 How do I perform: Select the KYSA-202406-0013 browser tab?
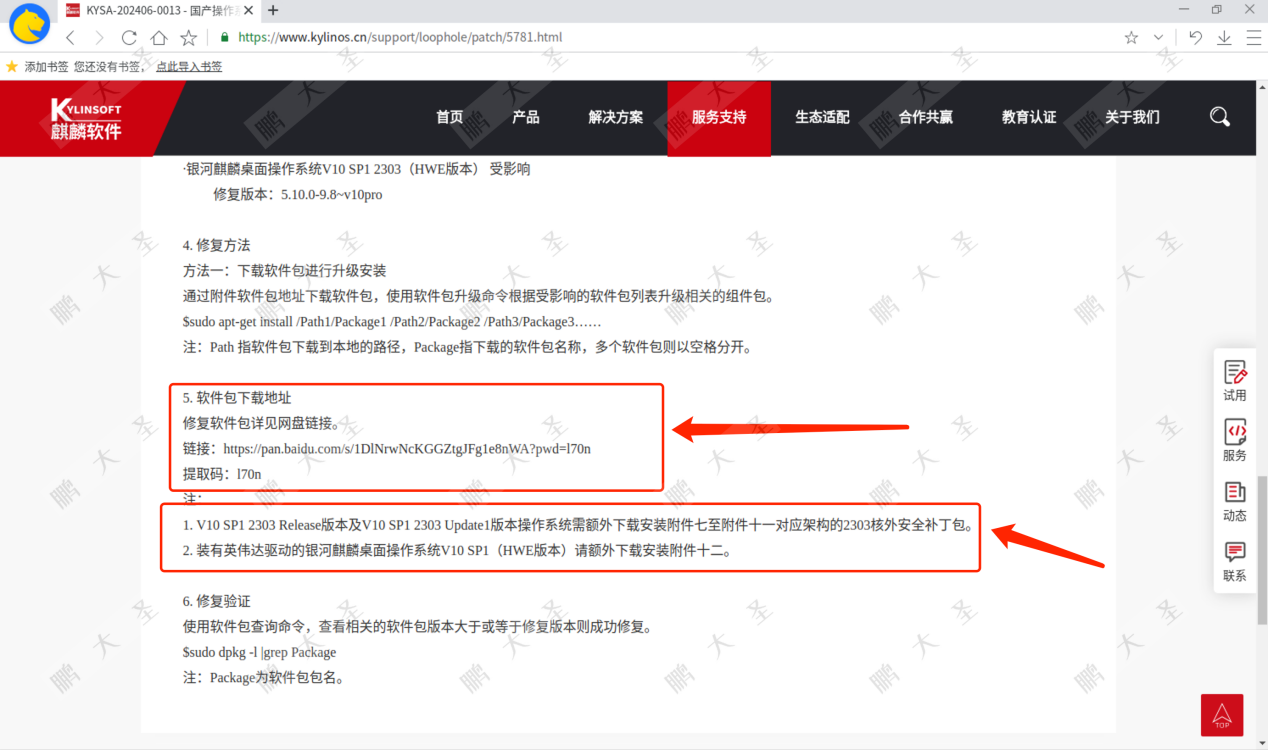pos(160,10)
